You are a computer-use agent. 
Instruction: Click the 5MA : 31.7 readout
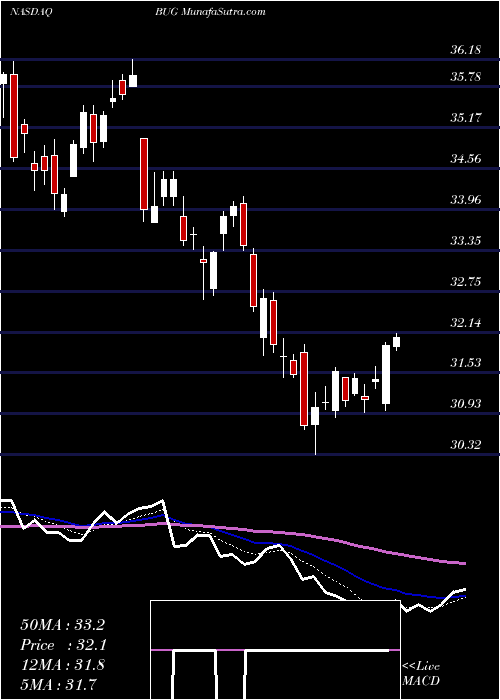[58, 684]
